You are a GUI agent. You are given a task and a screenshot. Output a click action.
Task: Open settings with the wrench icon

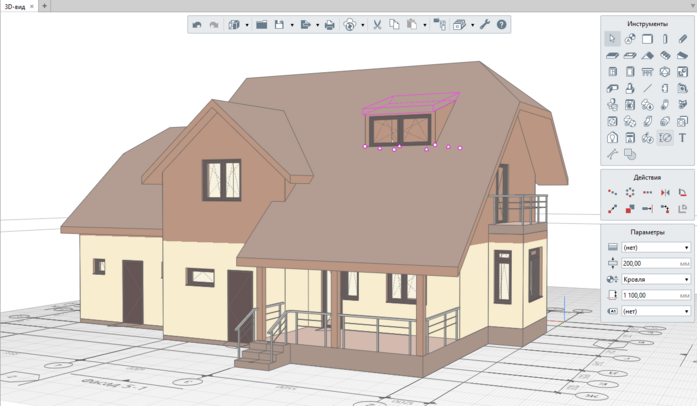point(485,25)
